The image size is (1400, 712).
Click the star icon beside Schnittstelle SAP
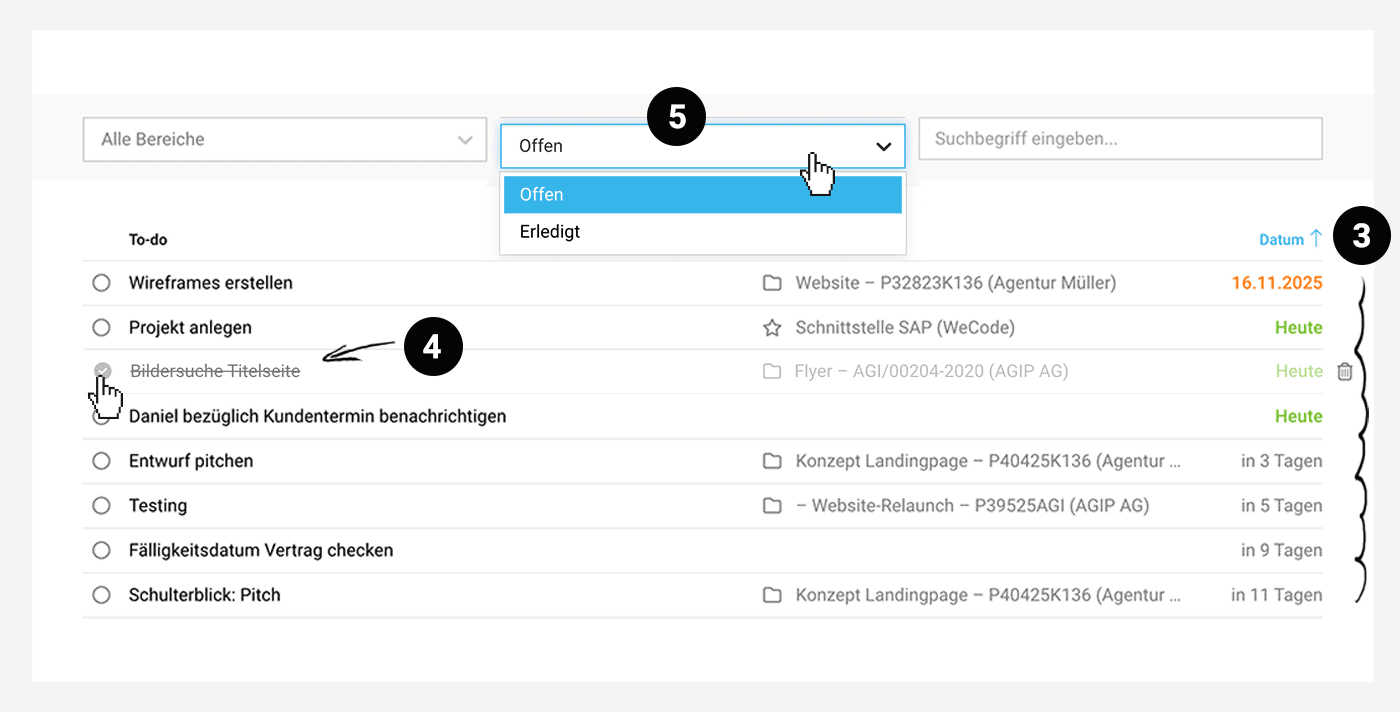click(x=772, y=328)
